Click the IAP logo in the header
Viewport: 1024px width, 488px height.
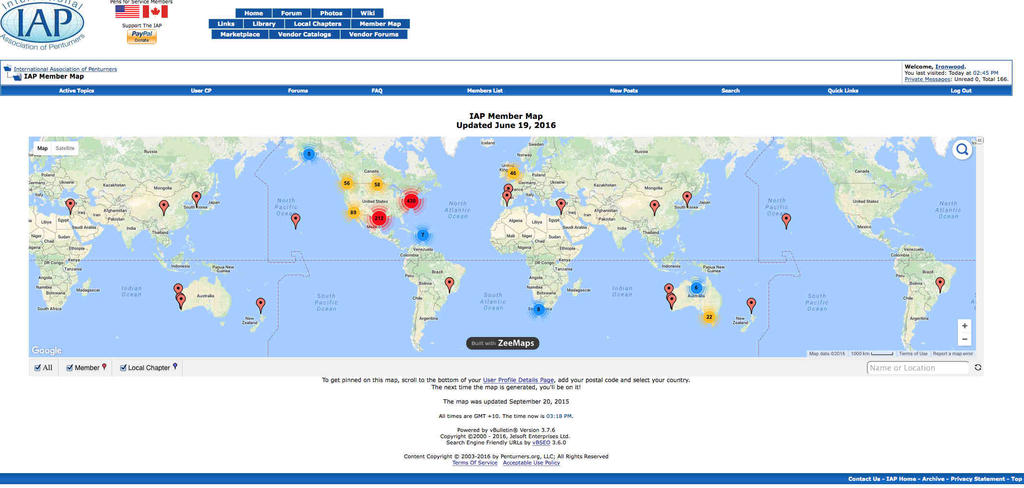[x=41, y=25]
